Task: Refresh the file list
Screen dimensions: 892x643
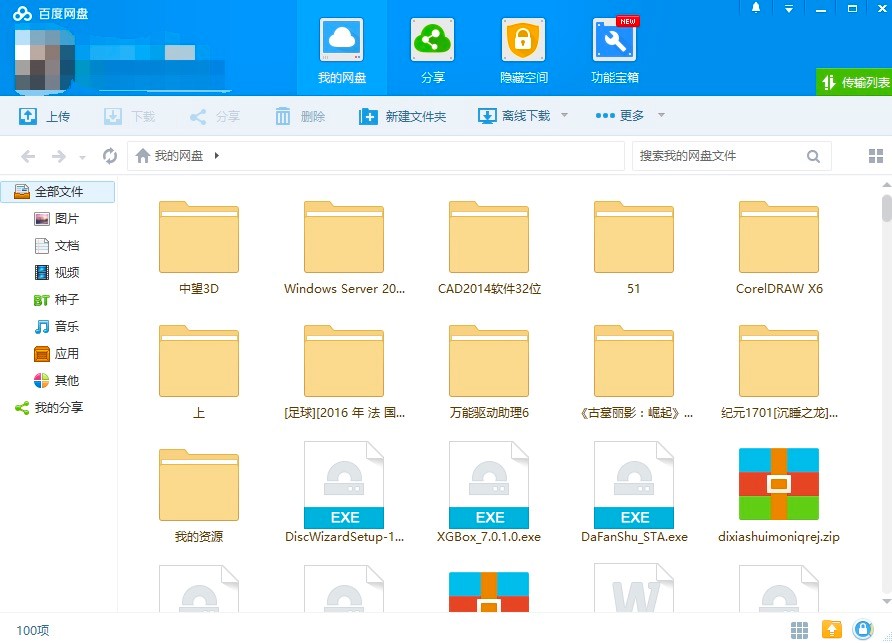Action: (110, 155)
